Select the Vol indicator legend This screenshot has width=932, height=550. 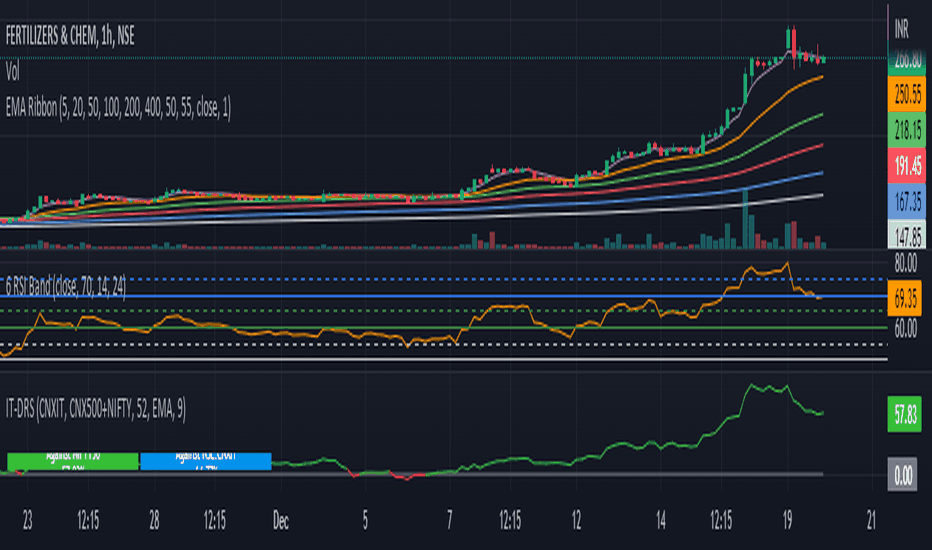coord(12,72)
